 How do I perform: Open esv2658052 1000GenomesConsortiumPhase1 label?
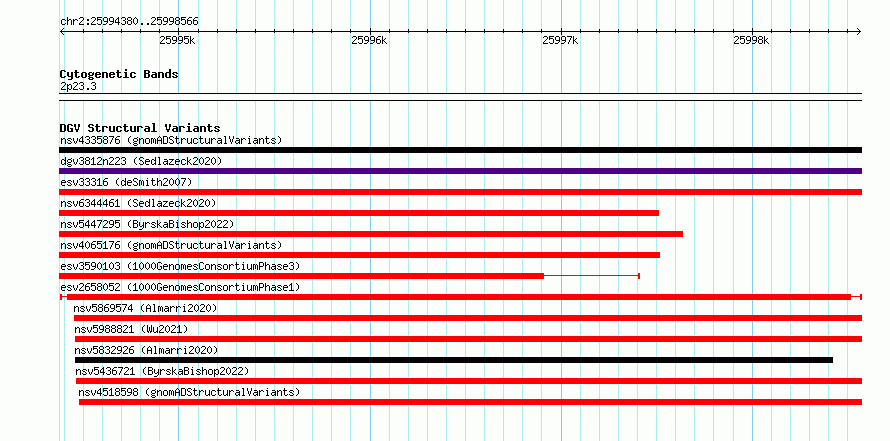180,287
